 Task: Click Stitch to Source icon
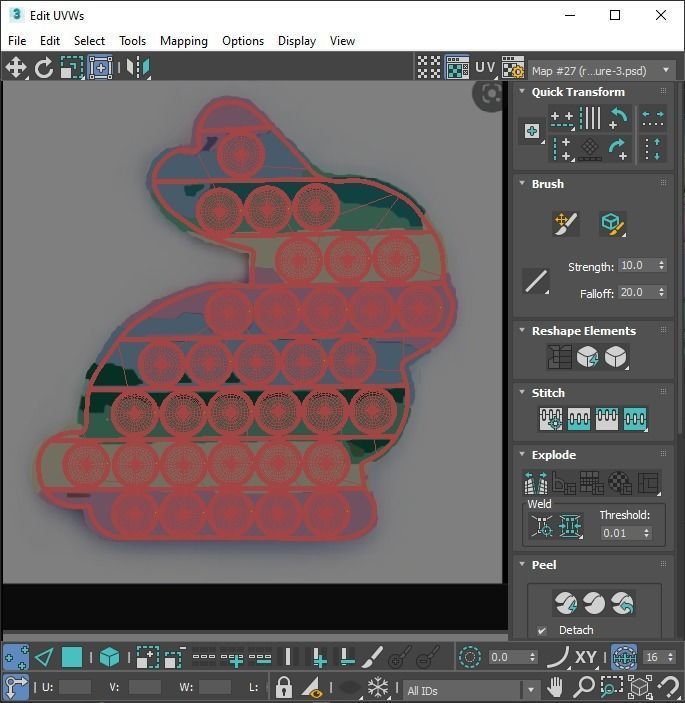[x=607, y=419]
